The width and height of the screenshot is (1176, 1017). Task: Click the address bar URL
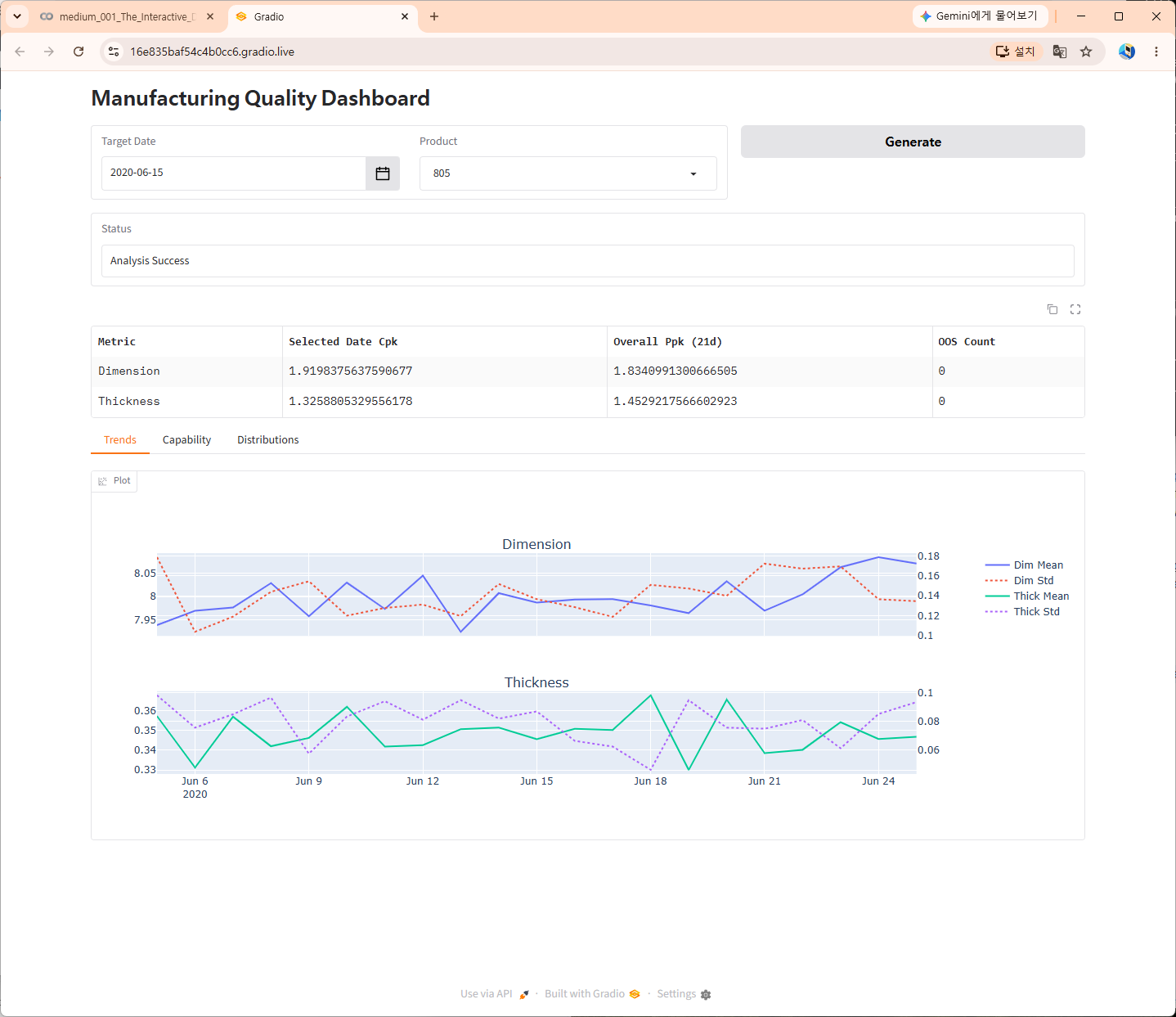tap(213, 52)
